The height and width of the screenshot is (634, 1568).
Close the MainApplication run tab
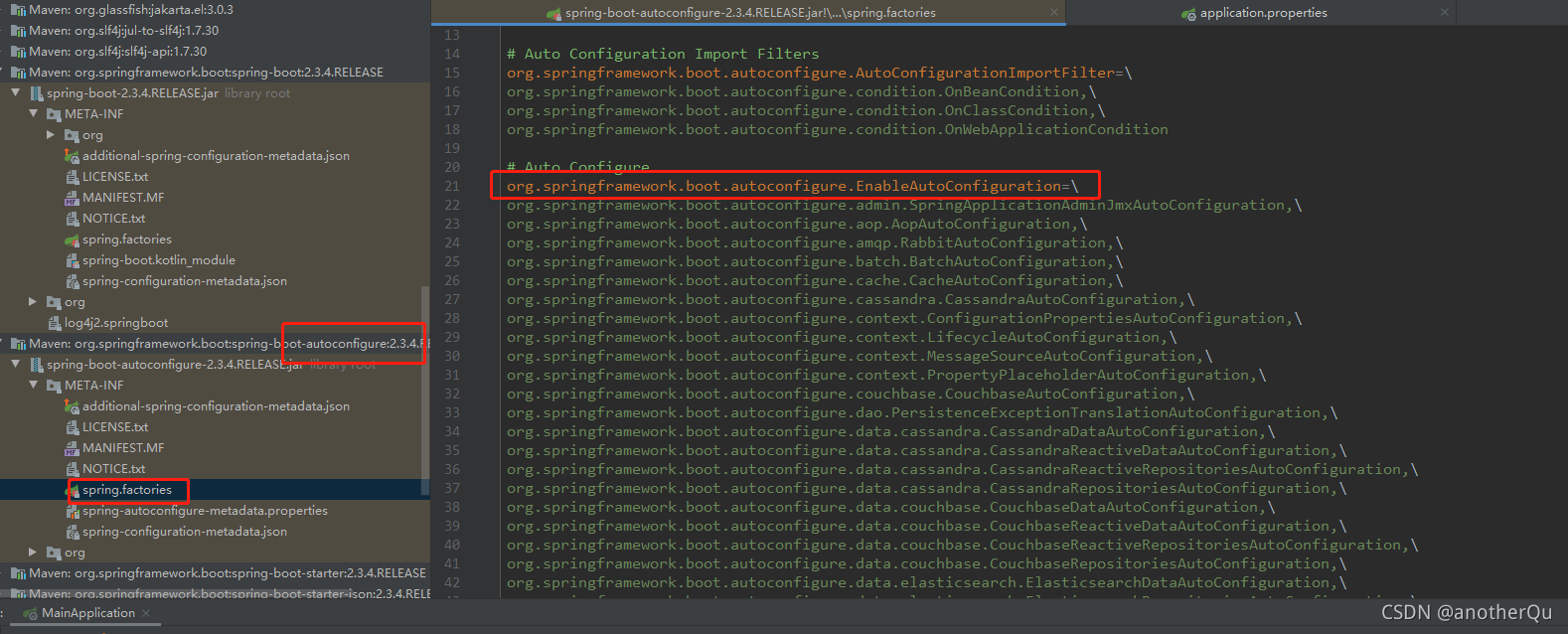coord(146,613)
